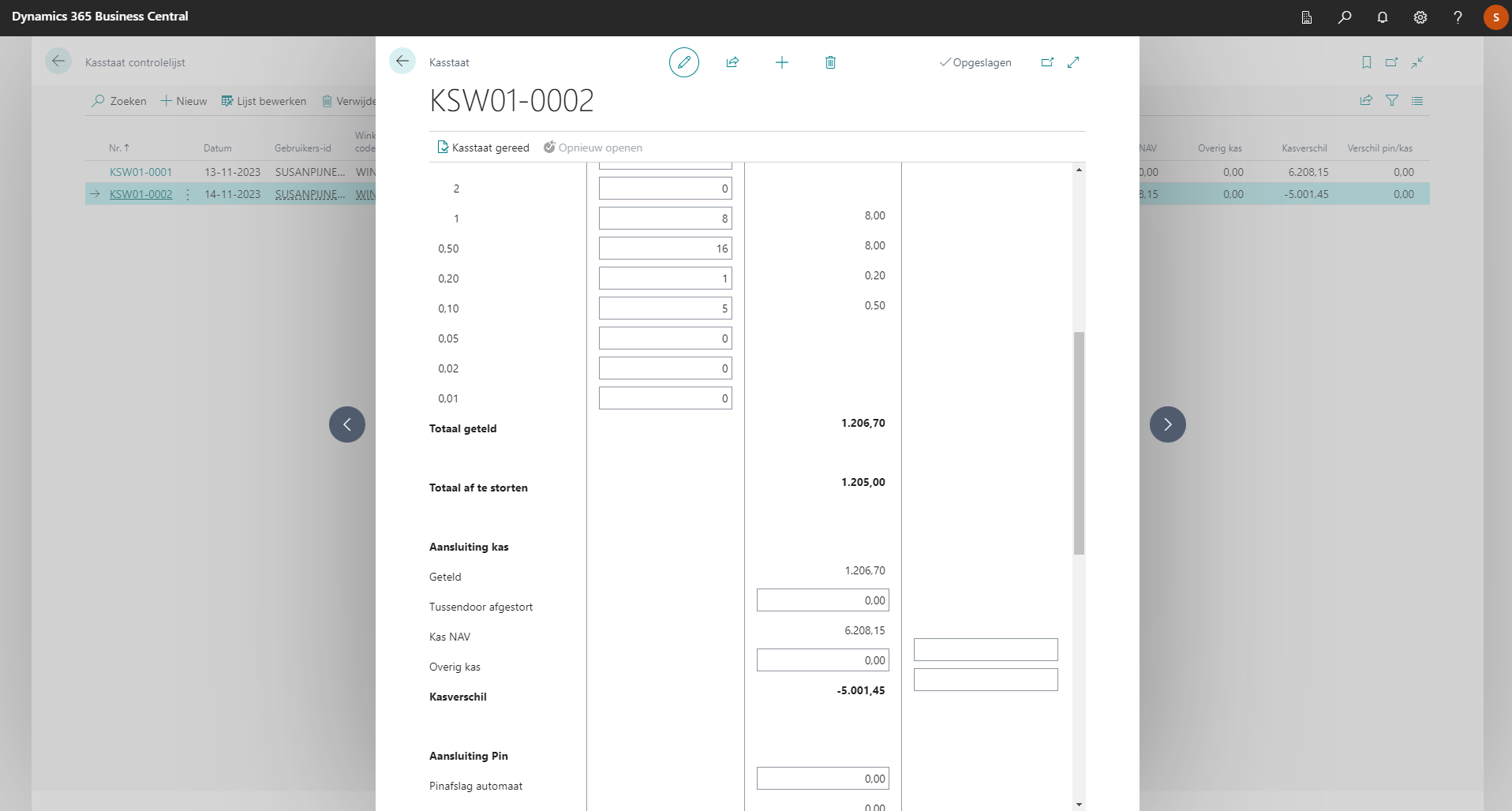This screenshot has height=811, width=1512.
Task: Go back using Kasstaat card back arrow
Action: 402,61
